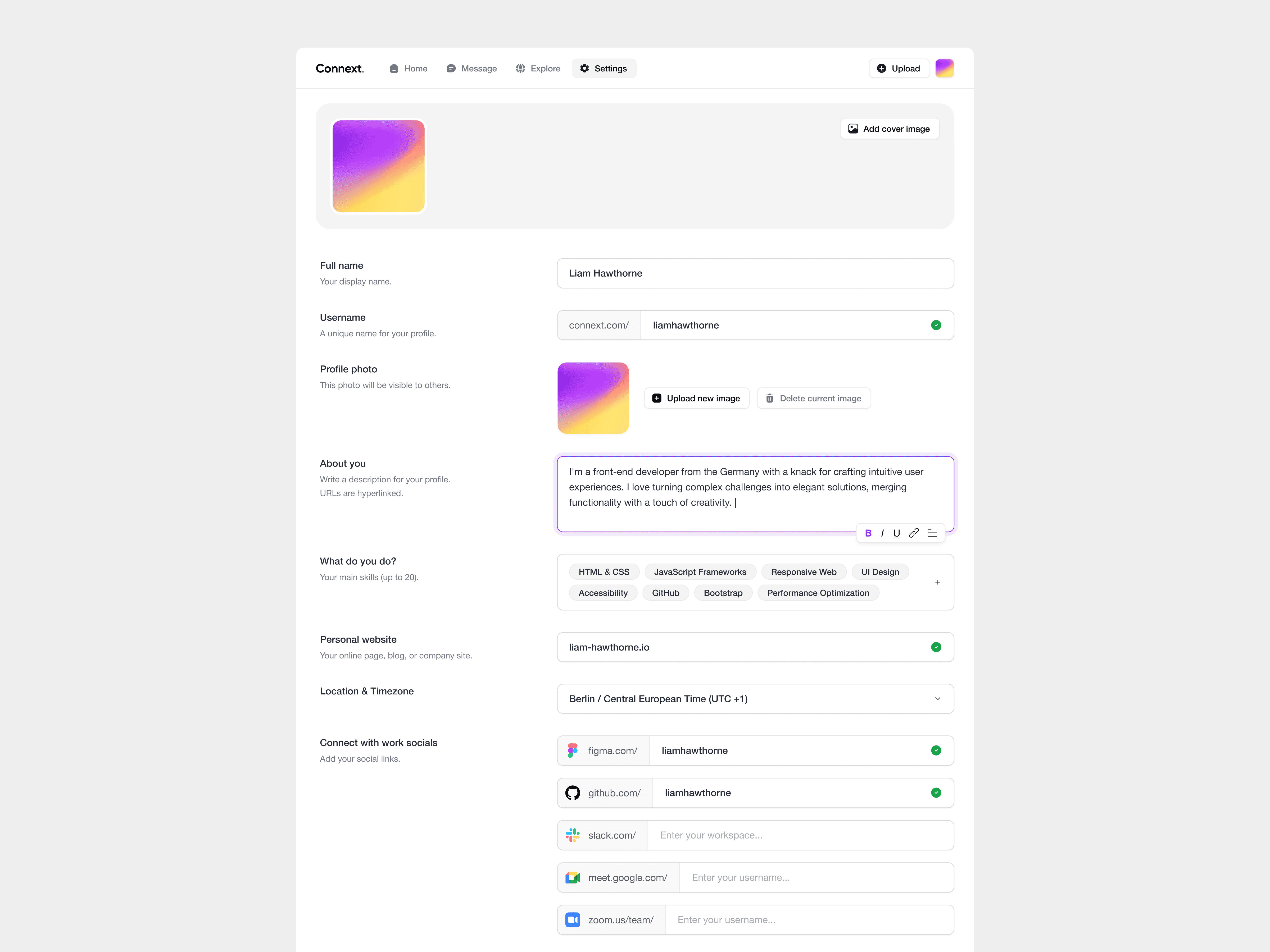This screenshot has width=1270, height=952.
Task: Click the Slack workspace input field
Action: (800, 835)
